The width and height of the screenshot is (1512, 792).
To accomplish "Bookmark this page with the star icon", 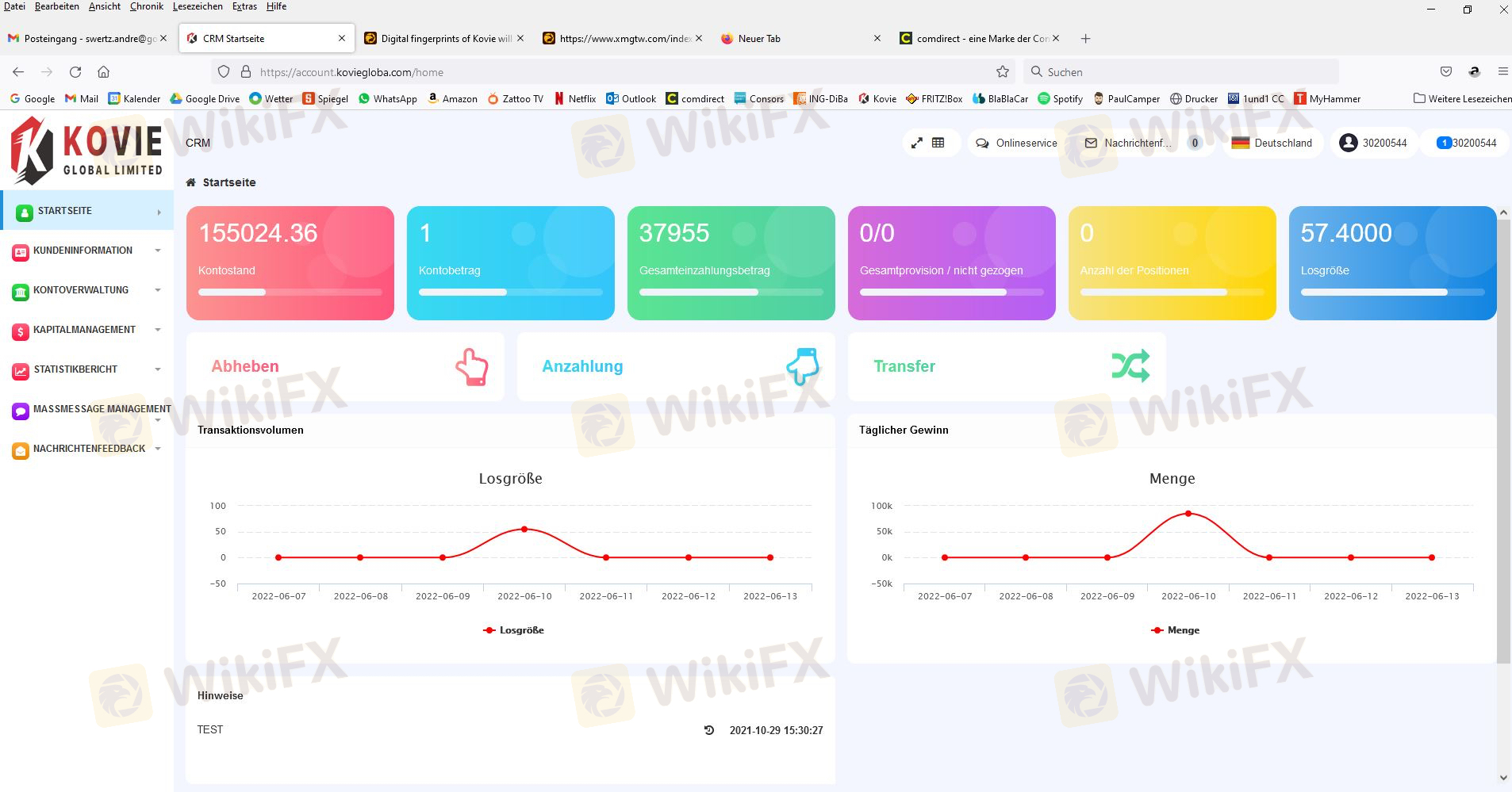I will (x=1003, y=72).
